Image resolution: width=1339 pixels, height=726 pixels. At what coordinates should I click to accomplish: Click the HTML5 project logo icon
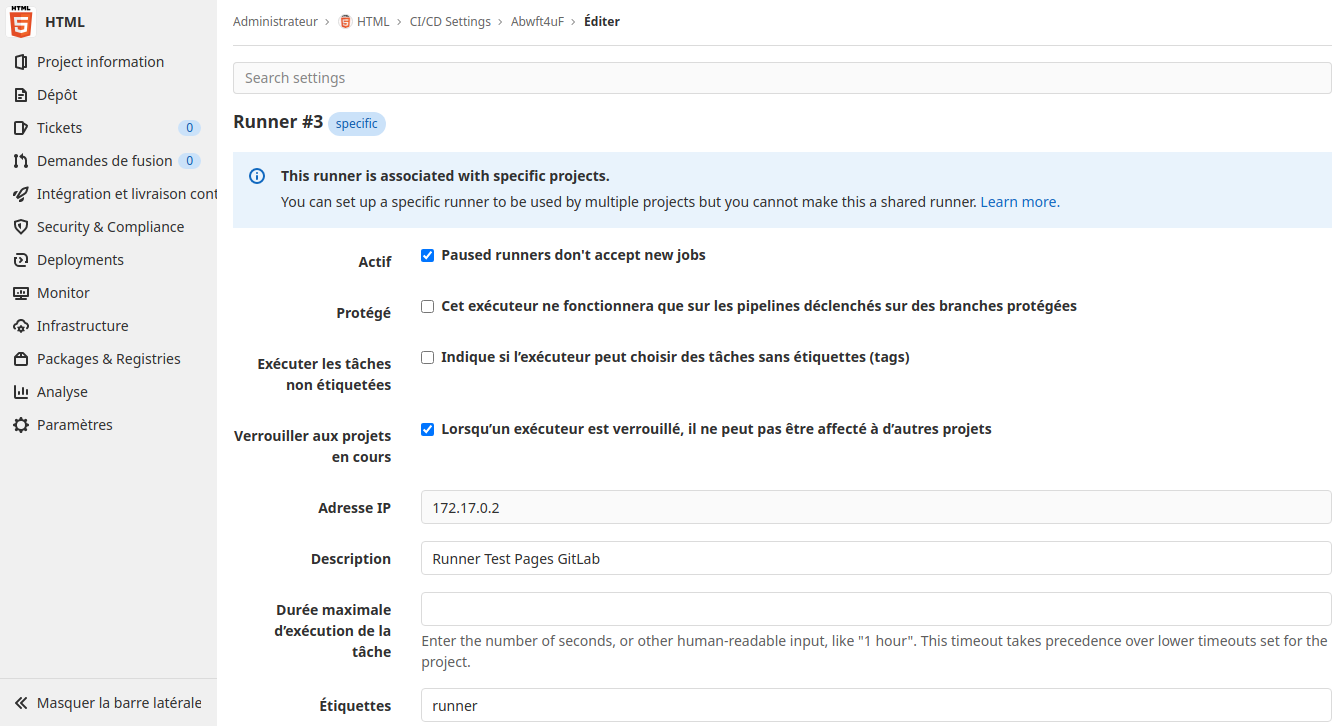[x=21, y=22]
